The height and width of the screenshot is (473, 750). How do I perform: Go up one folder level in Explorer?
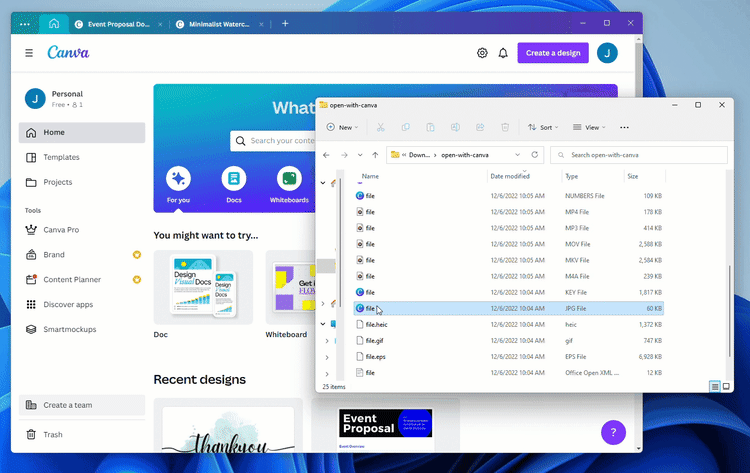375,155
